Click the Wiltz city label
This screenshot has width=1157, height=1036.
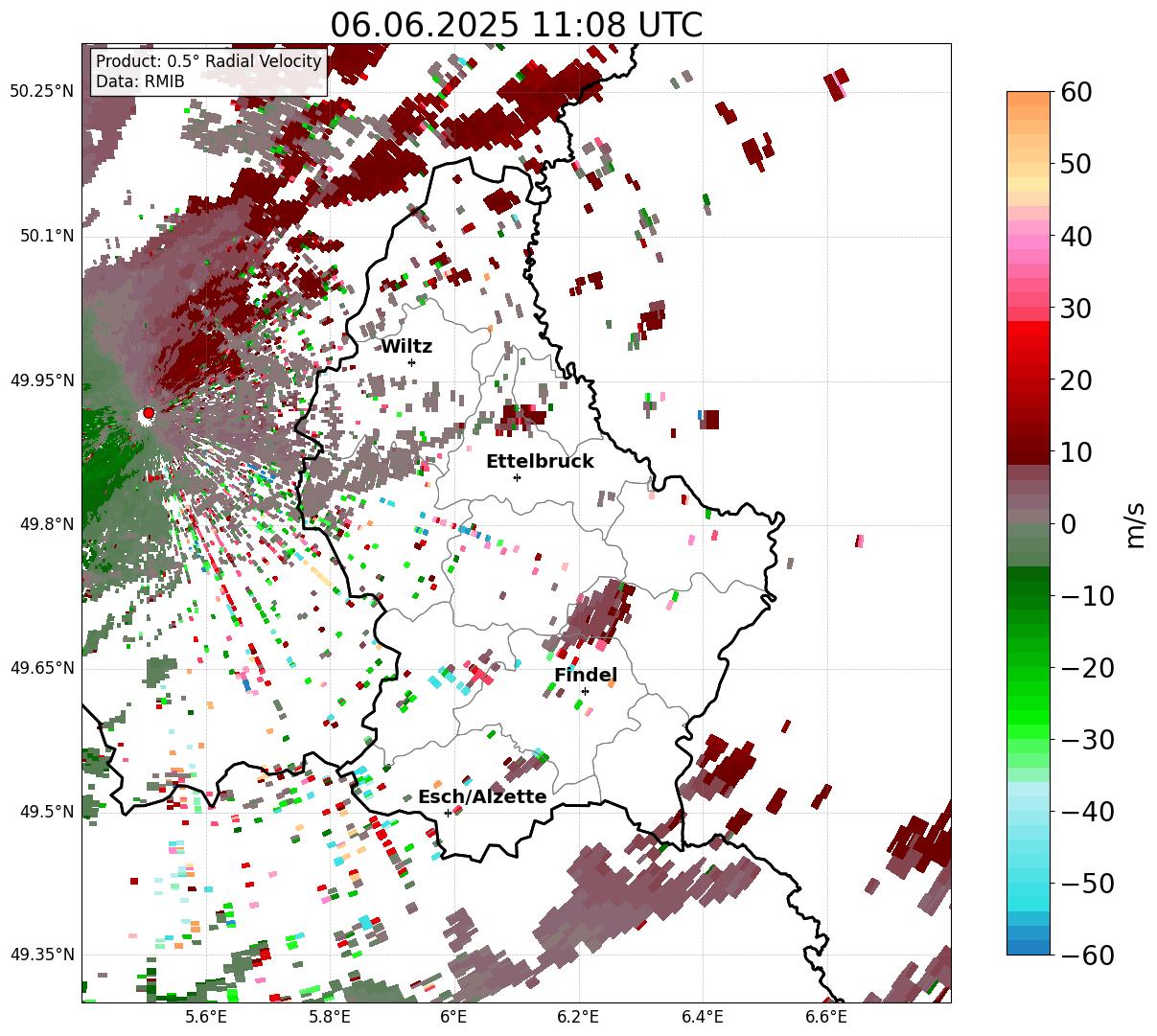point(406,347)
